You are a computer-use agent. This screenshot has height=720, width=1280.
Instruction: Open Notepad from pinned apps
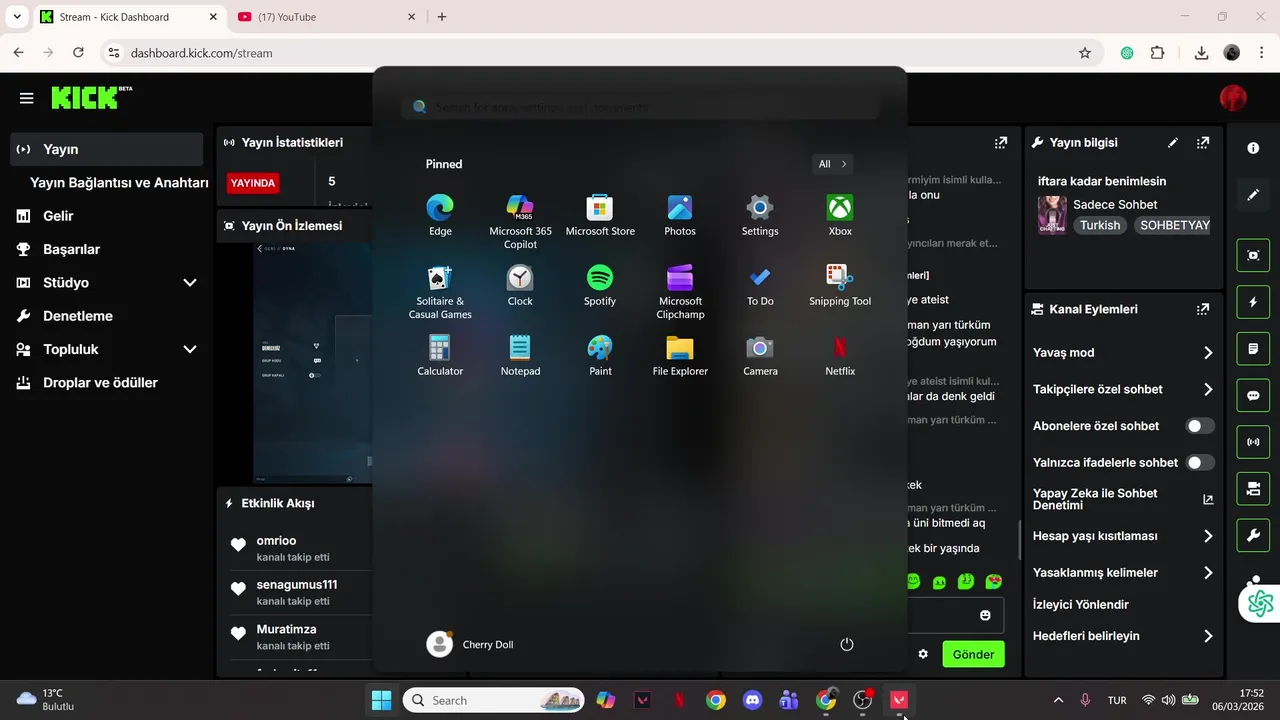[x=520, y=356]
